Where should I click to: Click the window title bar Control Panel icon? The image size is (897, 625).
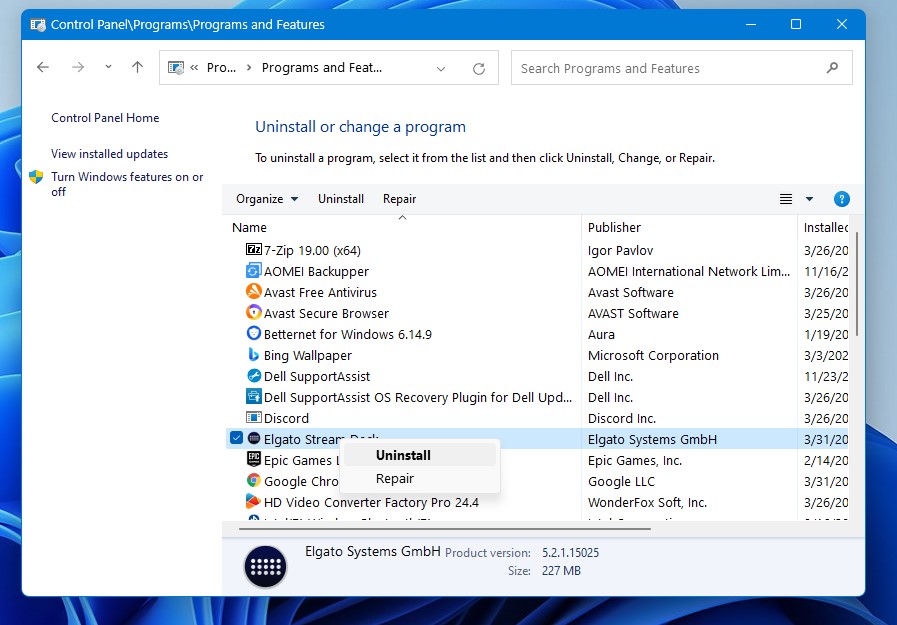38,25
